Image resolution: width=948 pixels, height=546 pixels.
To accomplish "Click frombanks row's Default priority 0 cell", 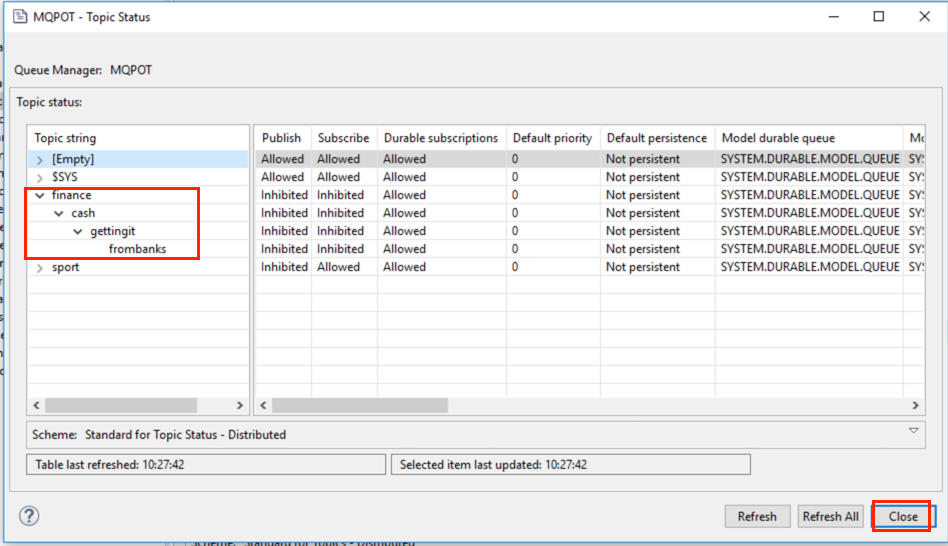I will point(553,249).
